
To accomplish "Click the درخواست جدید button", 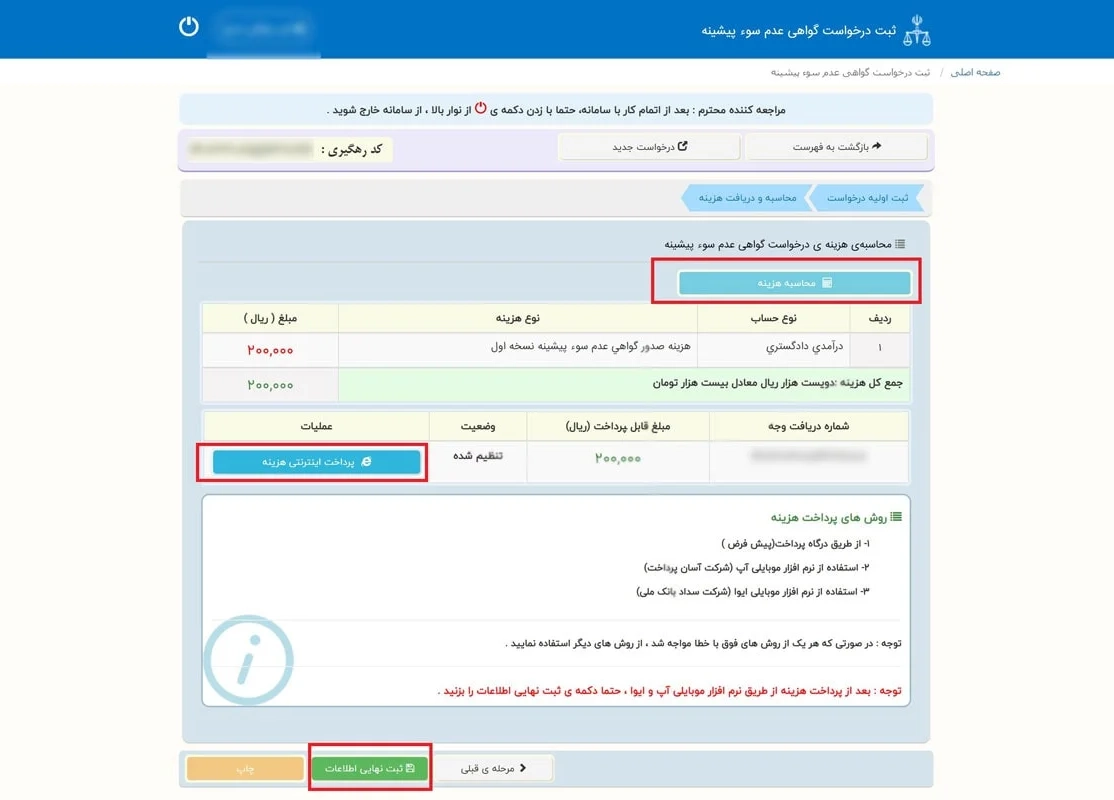I will pyautogui.click(x=649, y=146).
